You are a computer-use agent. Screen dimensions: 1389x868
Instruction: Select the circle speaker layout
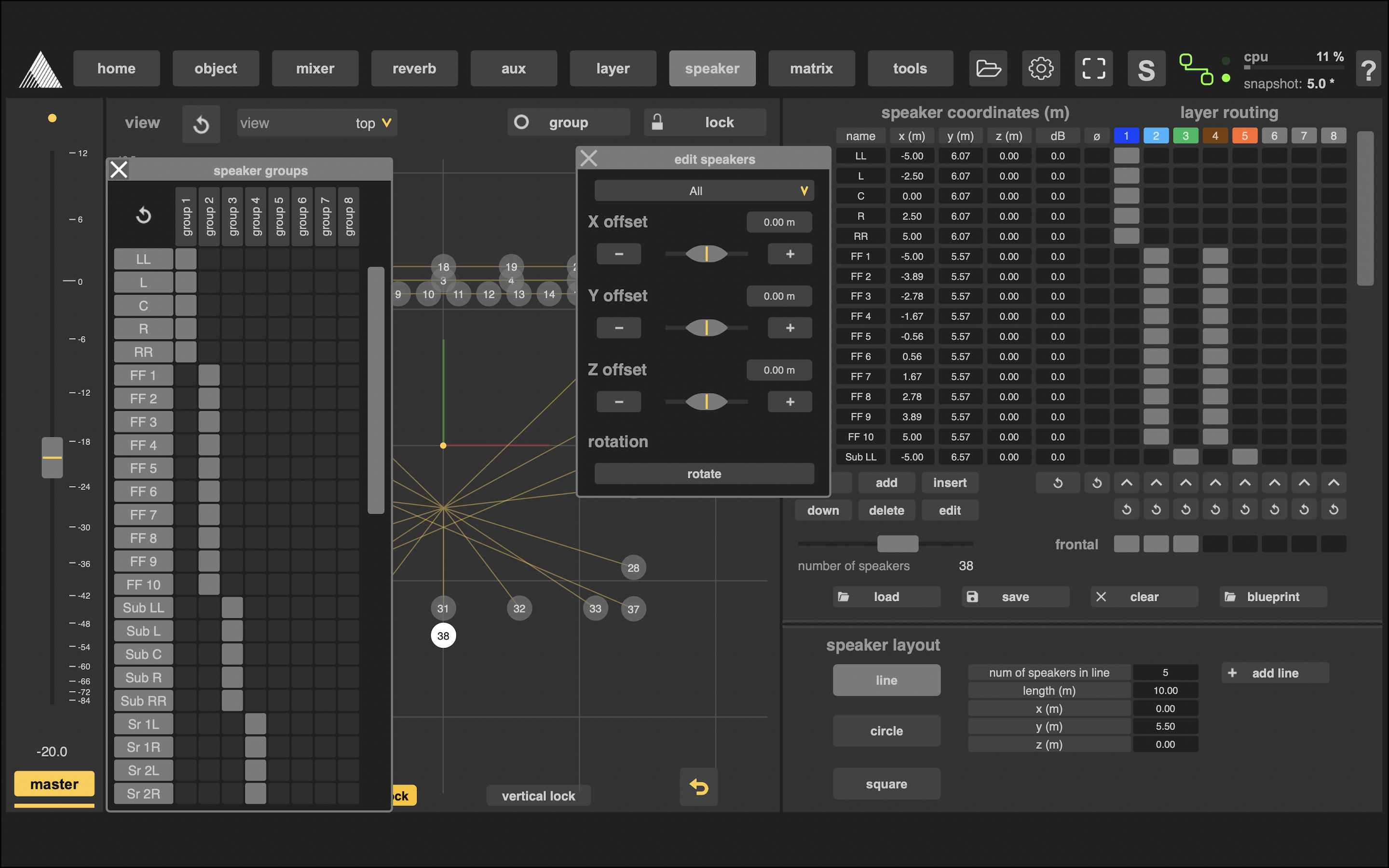(x=886, y=731)
